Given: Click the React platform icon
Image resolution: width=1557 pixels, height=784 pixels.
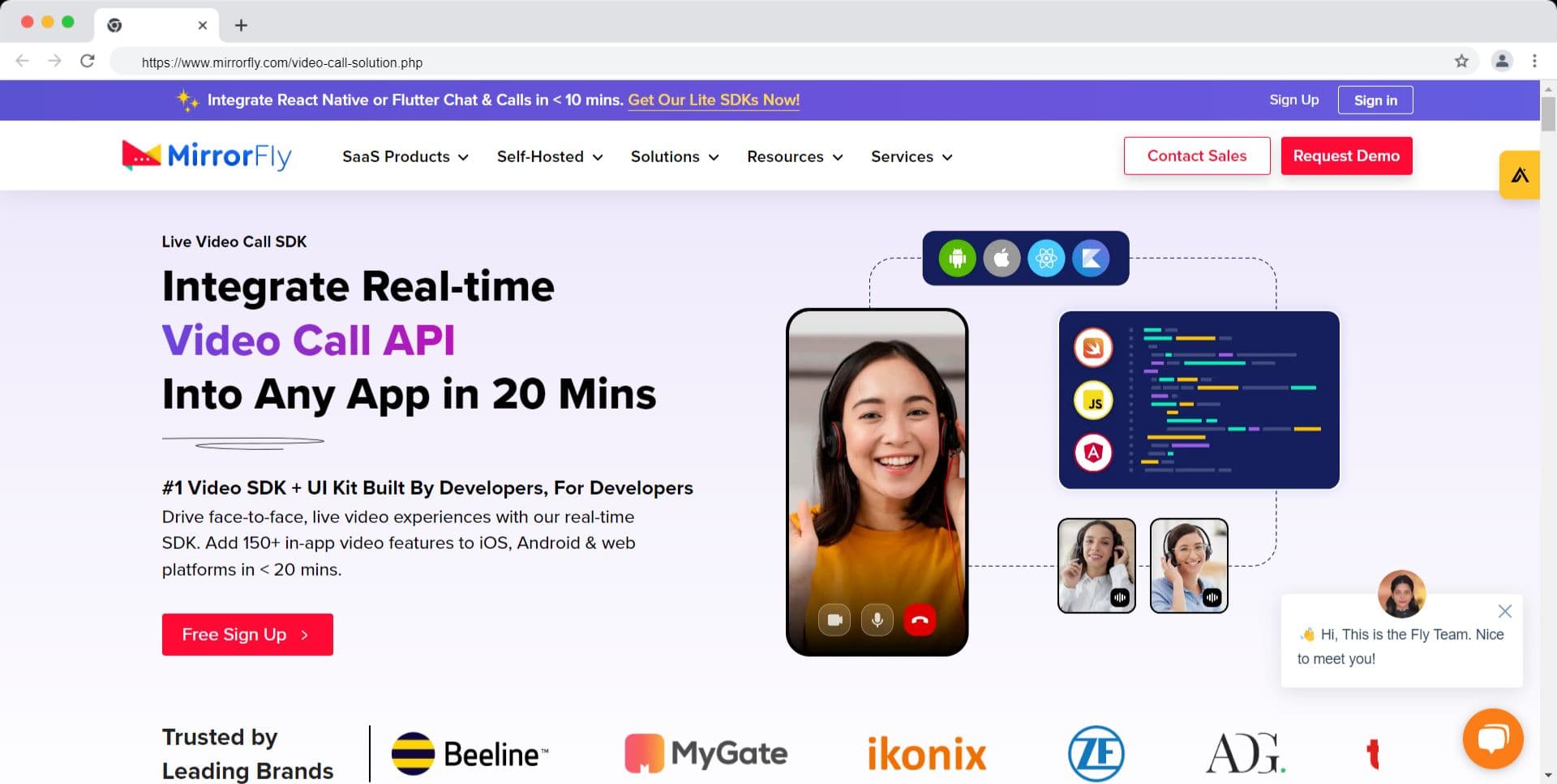Looking at the screenshot, I should click(x=1046, y=259).
